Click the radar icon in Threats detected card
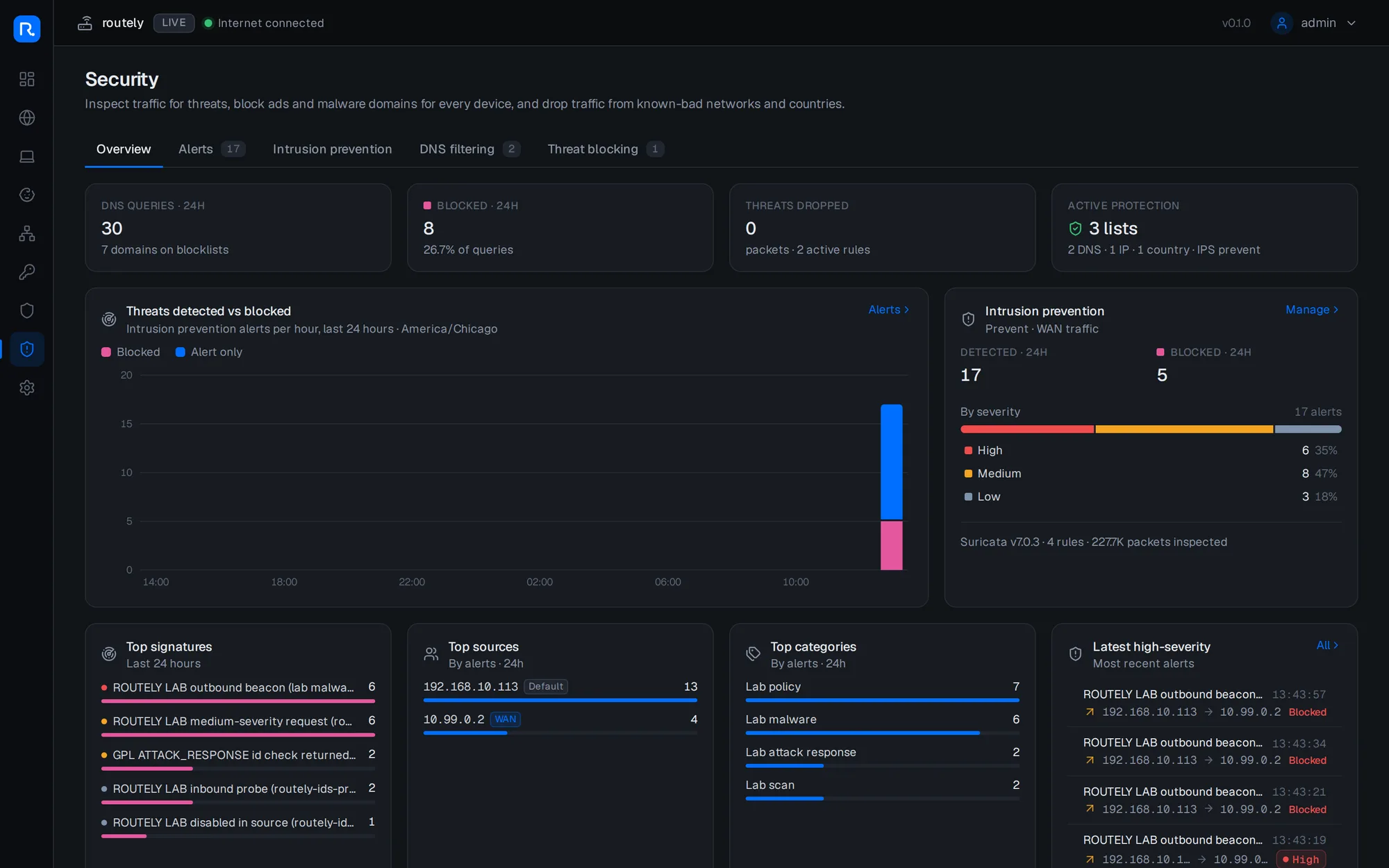This screenshot has width=1389, height=868. click(109, 319)
